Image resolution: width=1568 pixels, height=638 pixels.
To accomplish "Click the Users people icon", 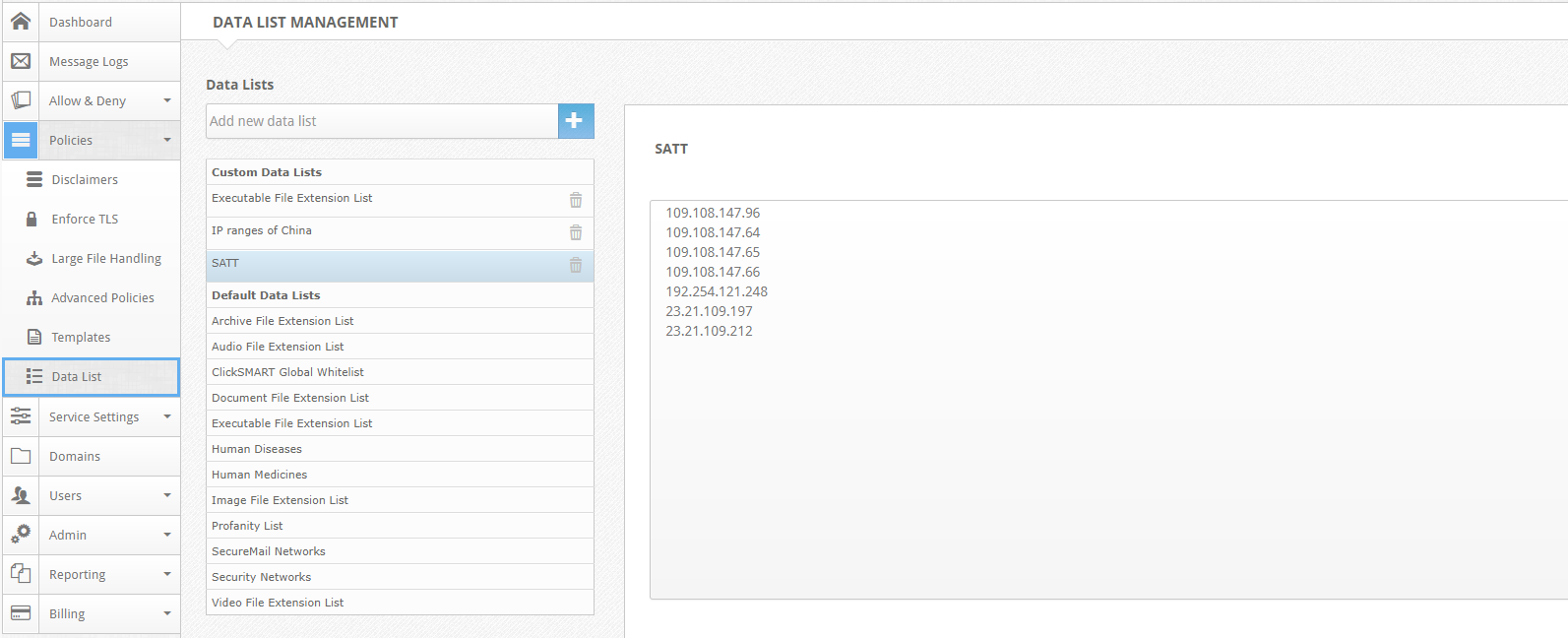I will pyautogui.click(x=21, y=495).
